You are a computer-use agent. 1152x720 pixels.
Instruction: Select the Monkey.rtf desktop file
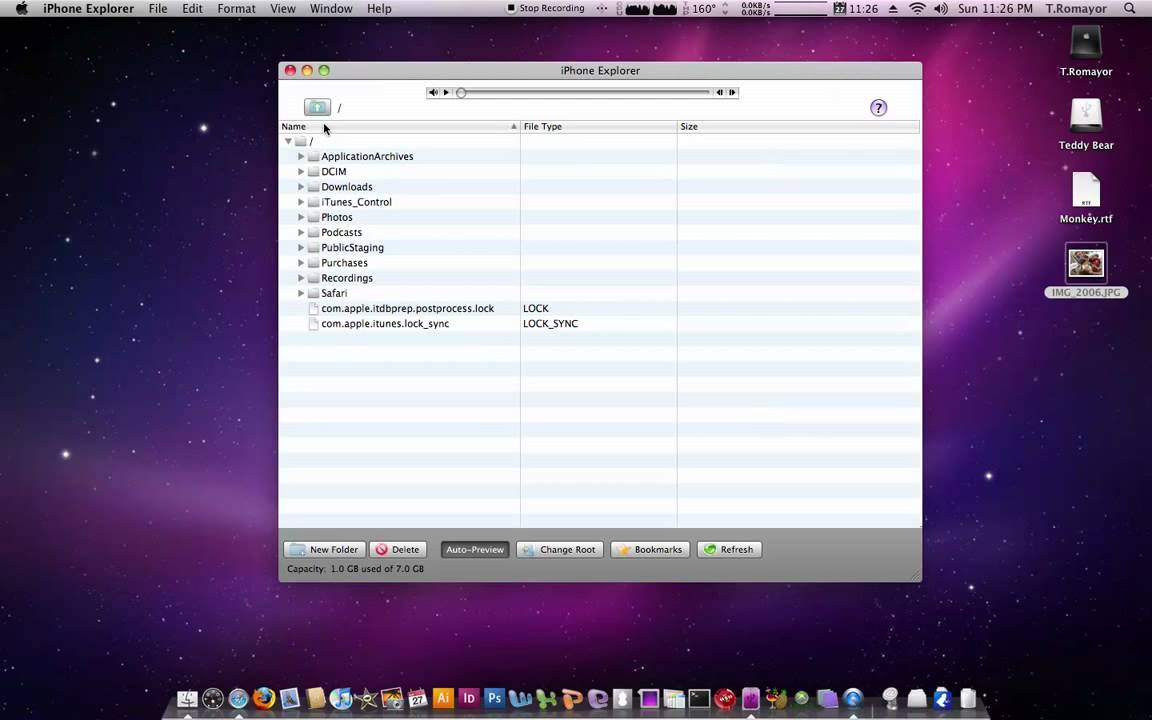(1086, 198)
